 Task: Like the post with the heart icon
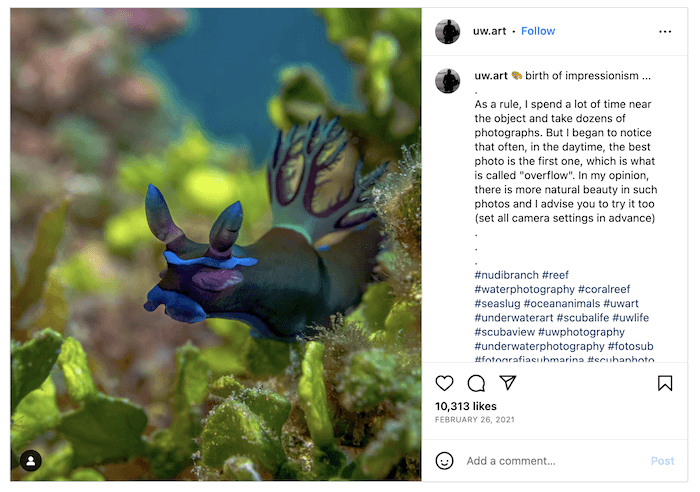[444, 383]
